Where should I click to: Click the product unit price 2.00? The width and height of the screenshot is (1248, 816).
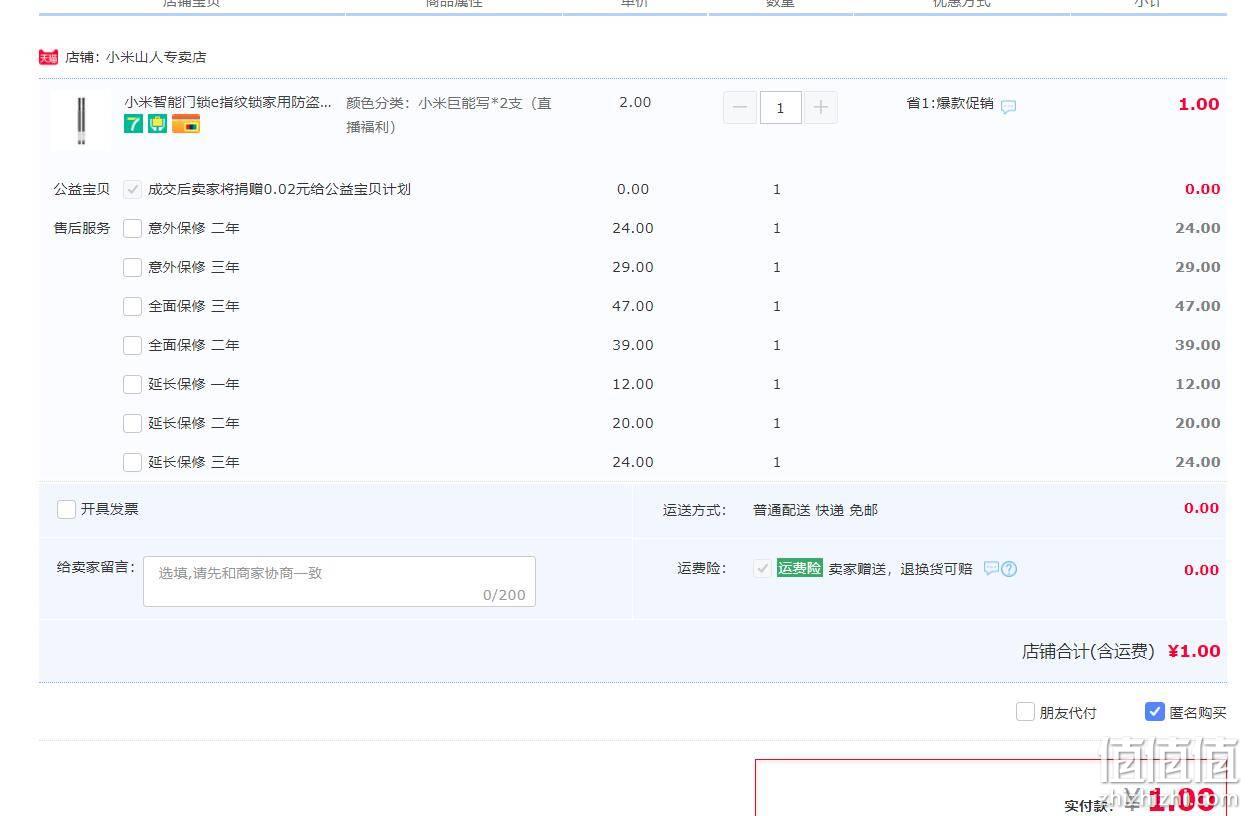pyautogui.click(x=635, y=102)
